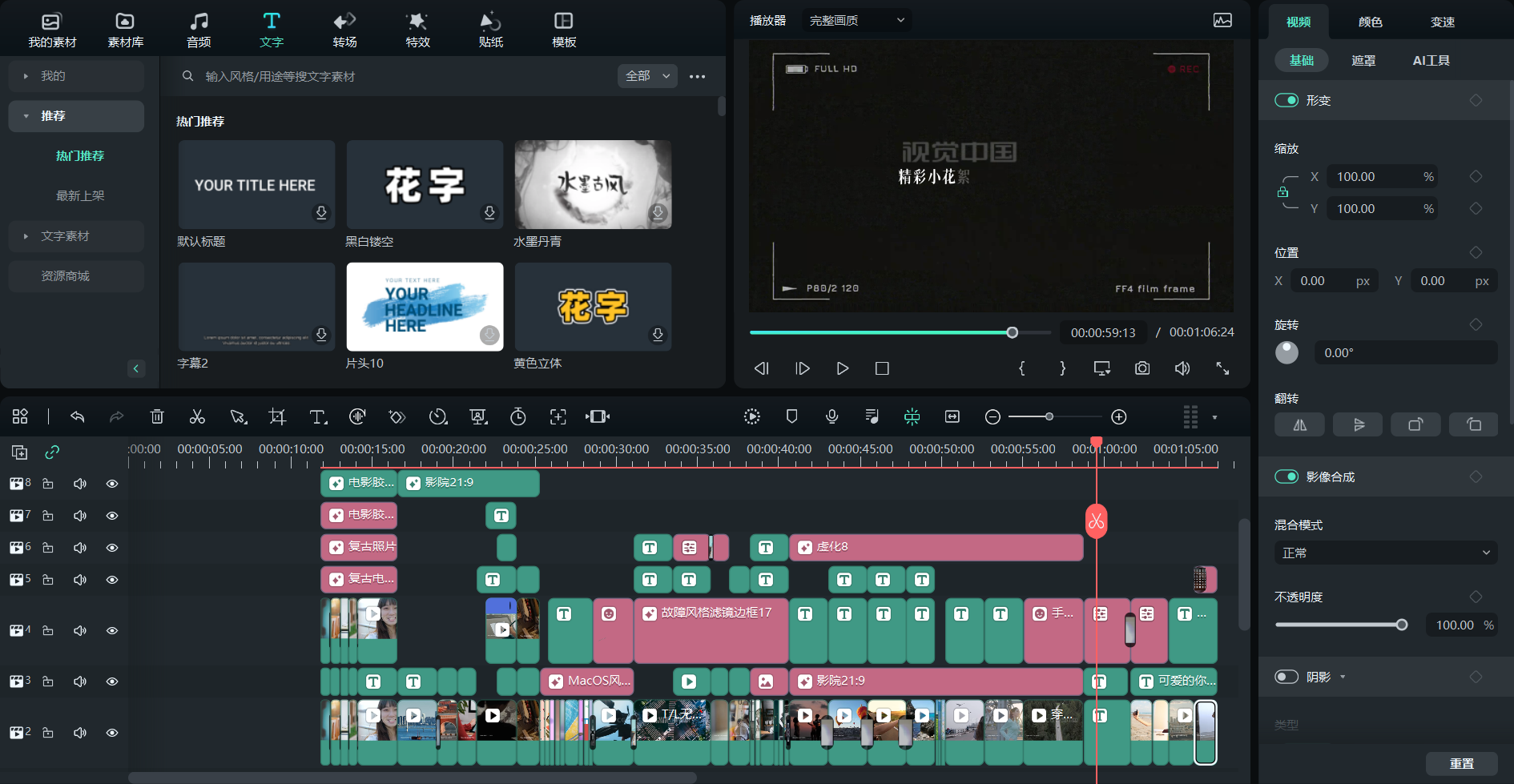Screen dimensions: 1514x784
Task: Select the scissors split tool in timeline toolbar
Action: tap(197, 416)
